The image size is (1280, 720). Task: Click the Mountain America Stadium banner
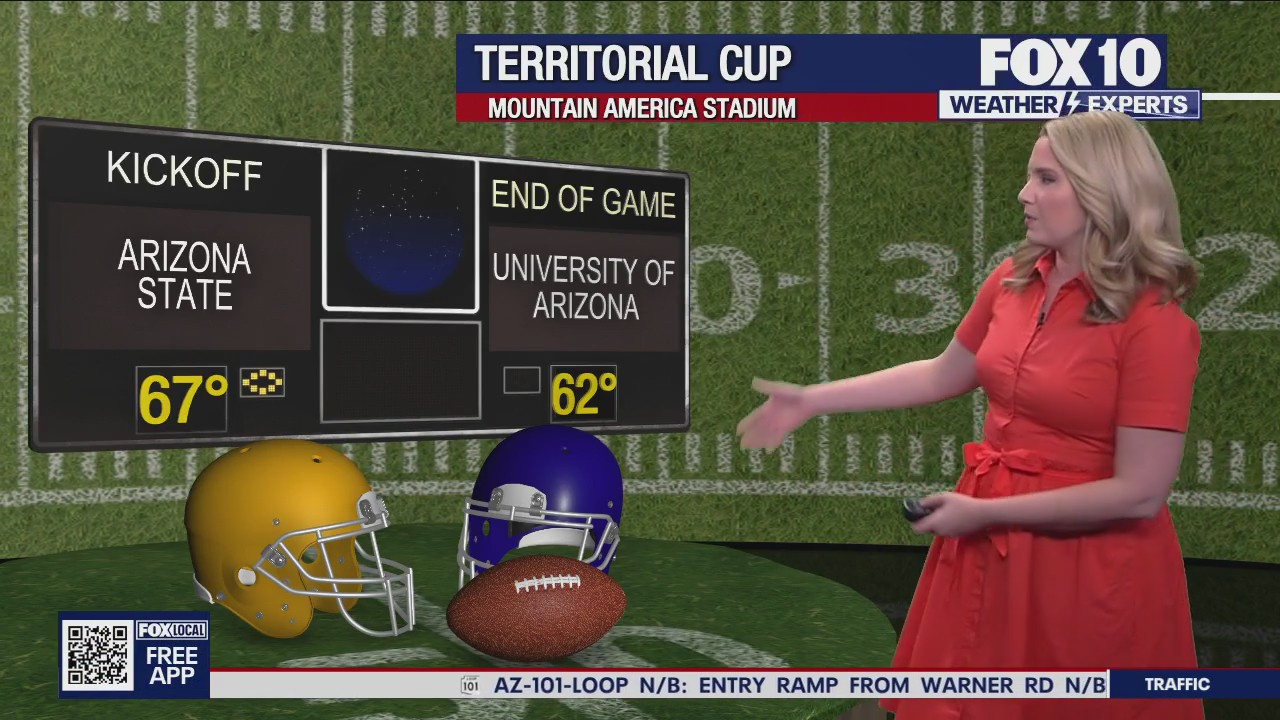tap(642, 108)
